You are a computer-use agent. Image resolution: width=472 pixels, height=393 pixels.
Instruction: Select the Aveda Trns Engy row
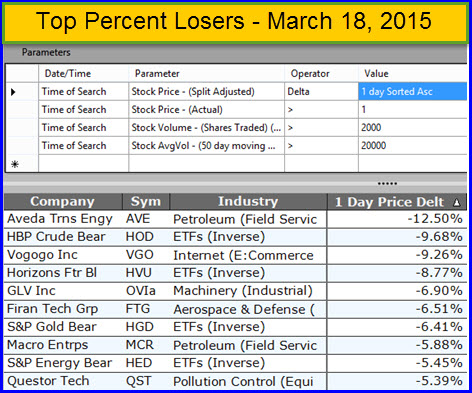[x=235, y=219]
